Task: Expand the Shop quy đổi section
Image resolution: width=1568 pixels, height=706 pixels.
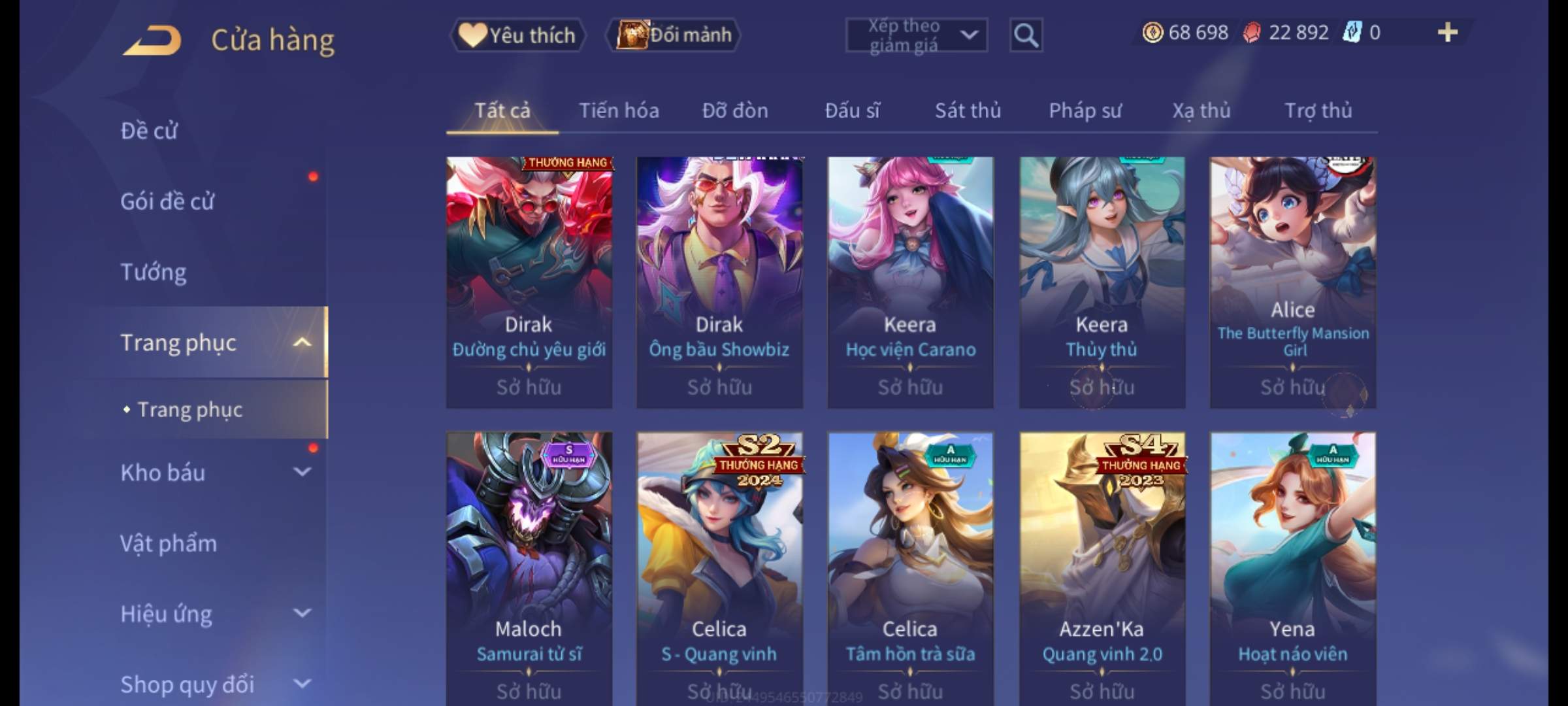Action: (x=302, y=684)
